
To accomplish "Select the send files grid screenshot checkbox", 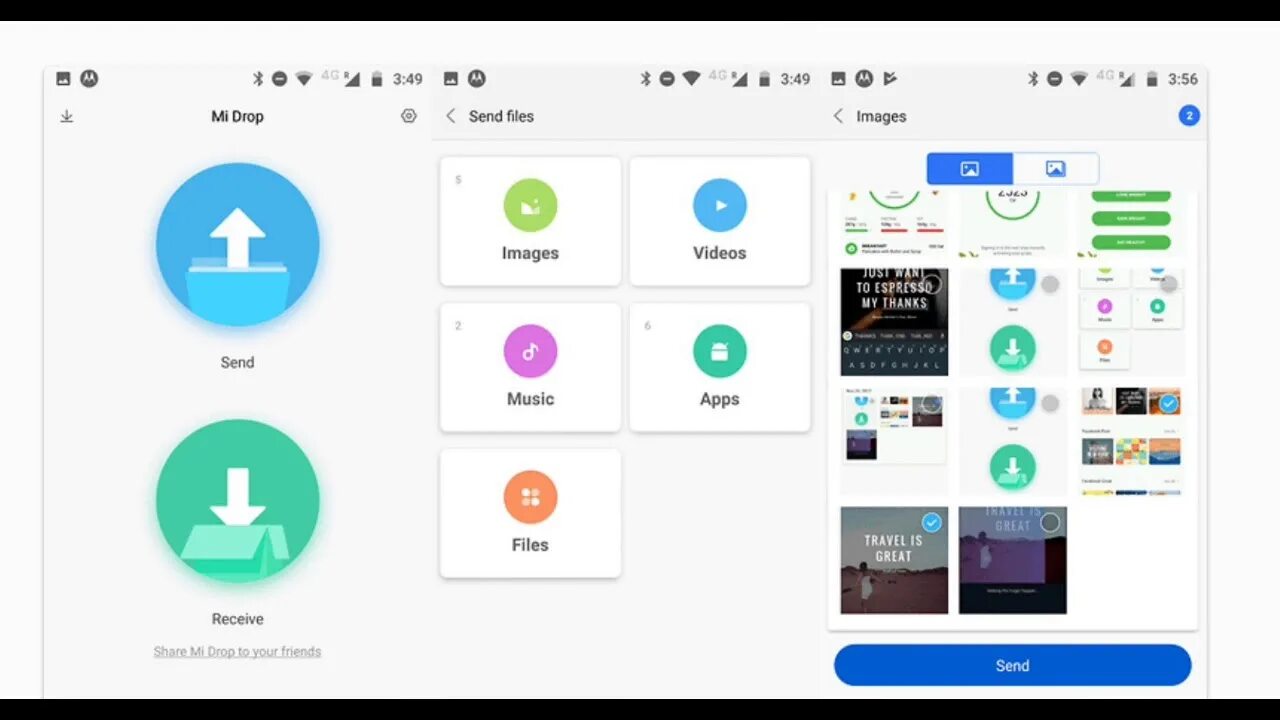I will (1168, 284).
